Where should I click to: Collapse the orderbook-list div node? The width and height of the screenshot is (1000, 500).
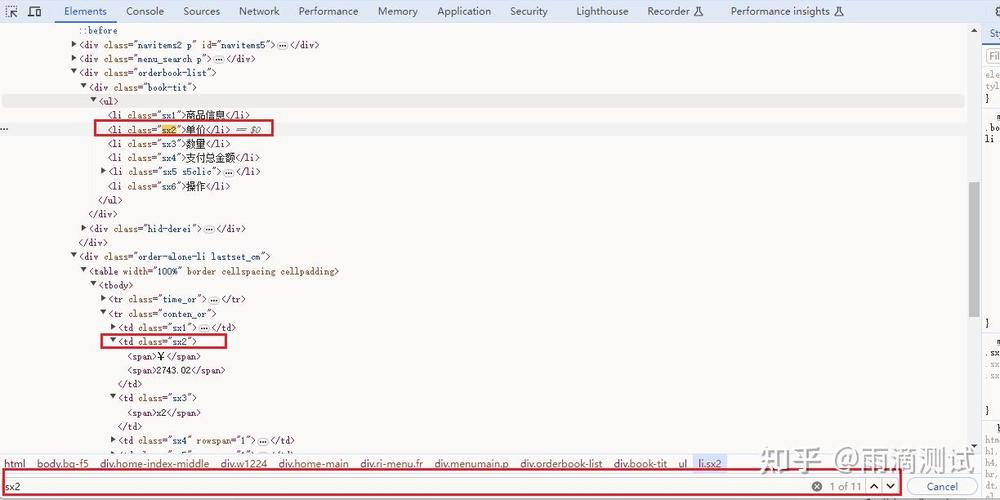(x=74, y=73)
